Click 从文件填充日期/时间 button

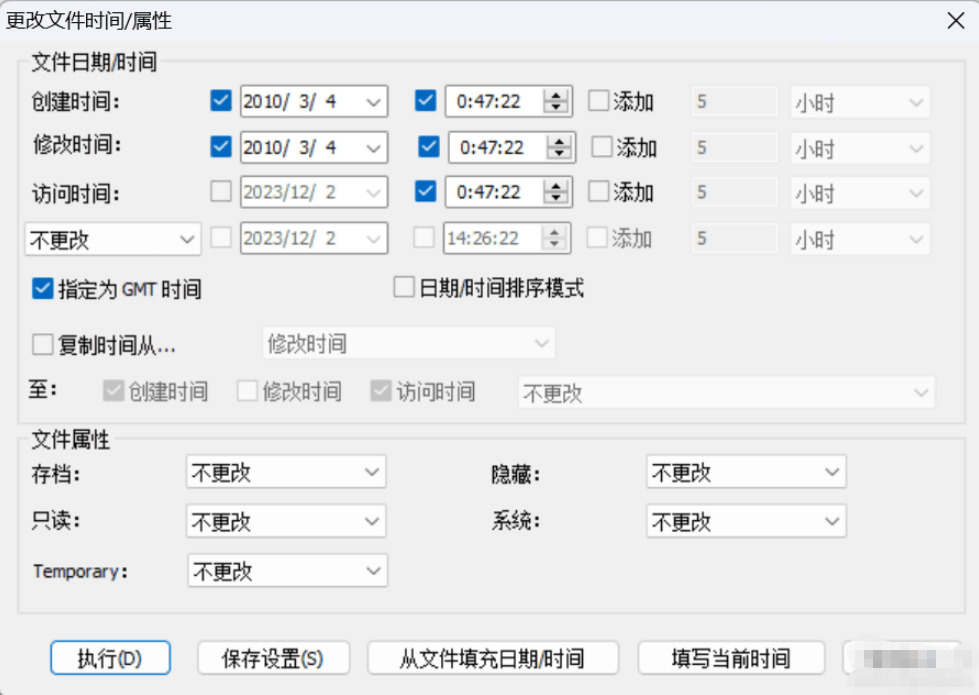(493, 658)
